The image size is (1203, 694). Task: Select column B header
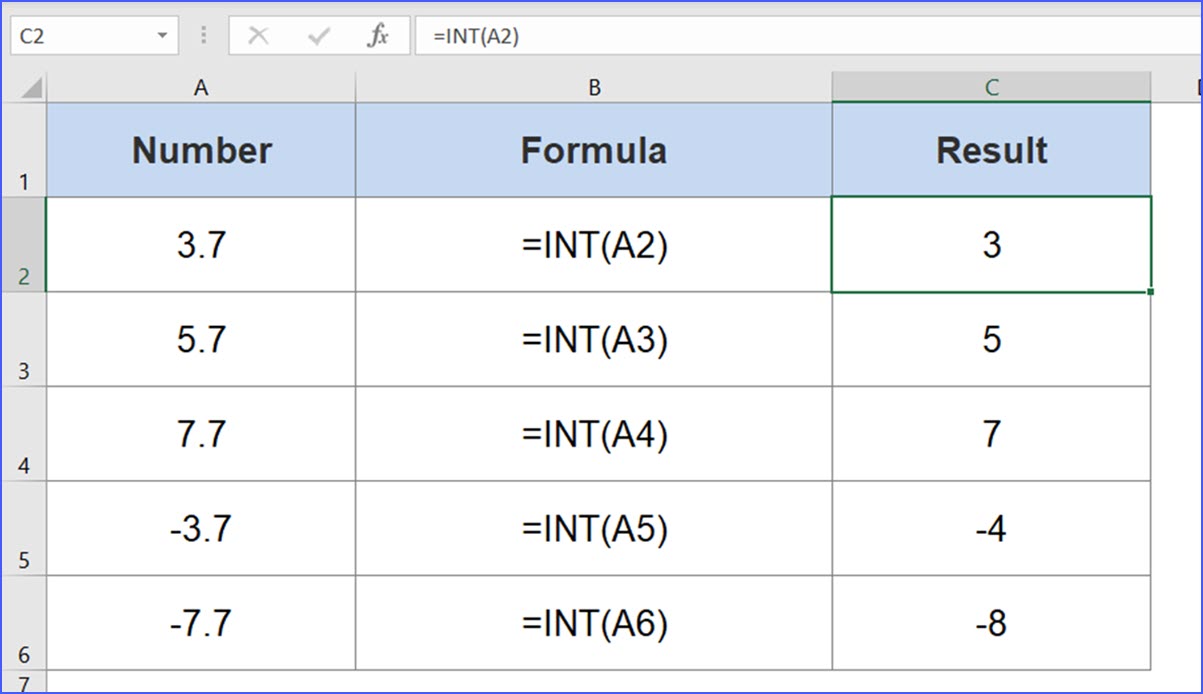click(x=594, y=87)
